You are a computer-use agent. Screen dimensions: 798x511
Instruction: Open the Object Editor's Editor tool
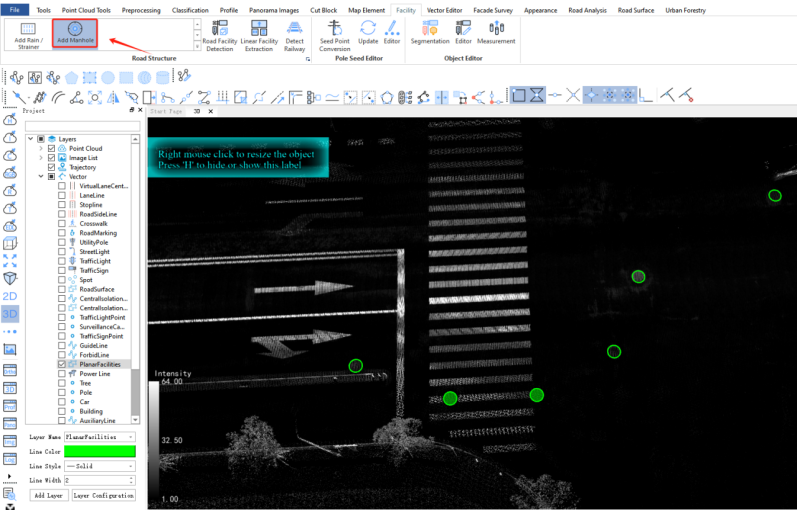point(463,32)
